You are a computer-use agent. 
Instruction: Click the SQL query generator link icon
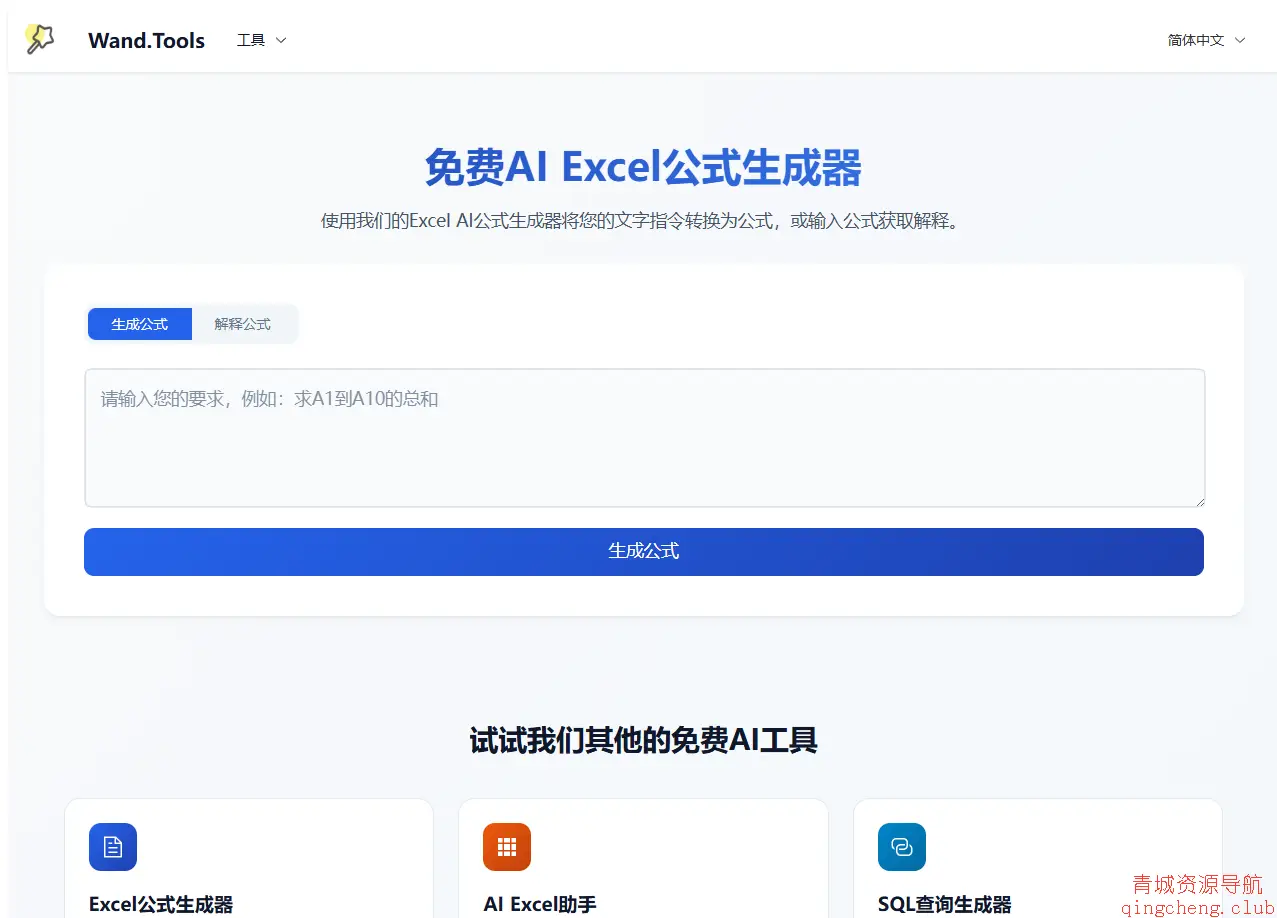coord(901,847)
